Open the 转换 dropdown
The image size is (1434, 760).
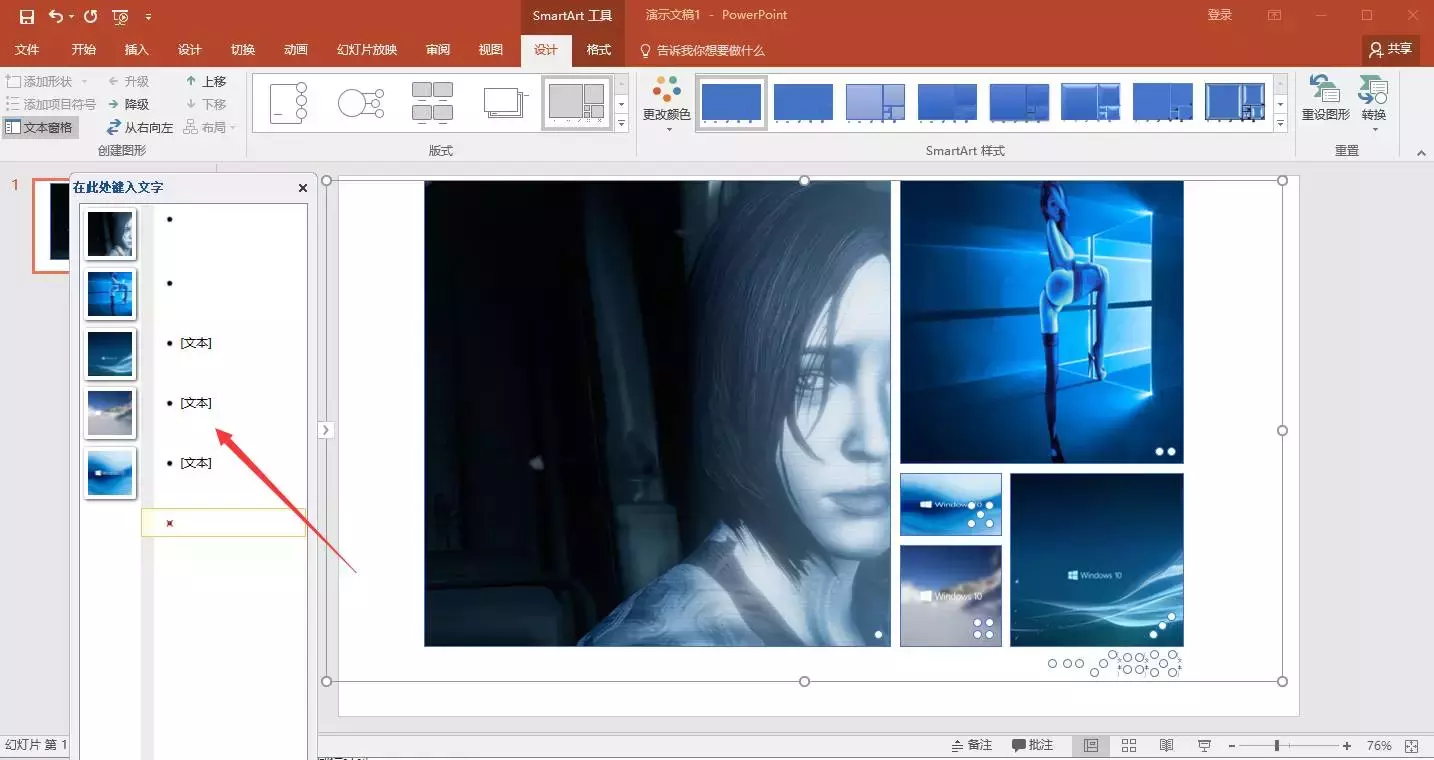(1374, 105)
